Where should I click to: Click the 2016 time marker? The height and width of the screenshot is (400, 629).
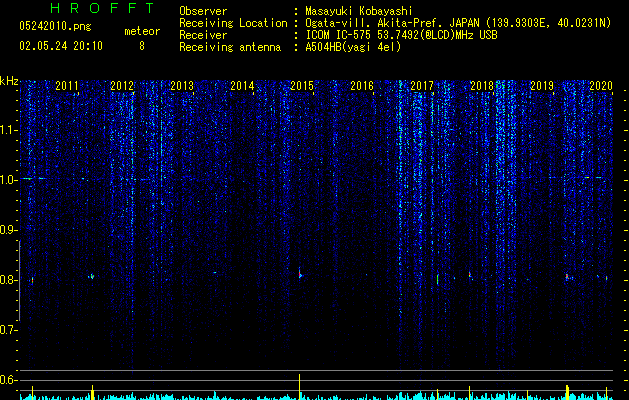click(x=362, y=86)
